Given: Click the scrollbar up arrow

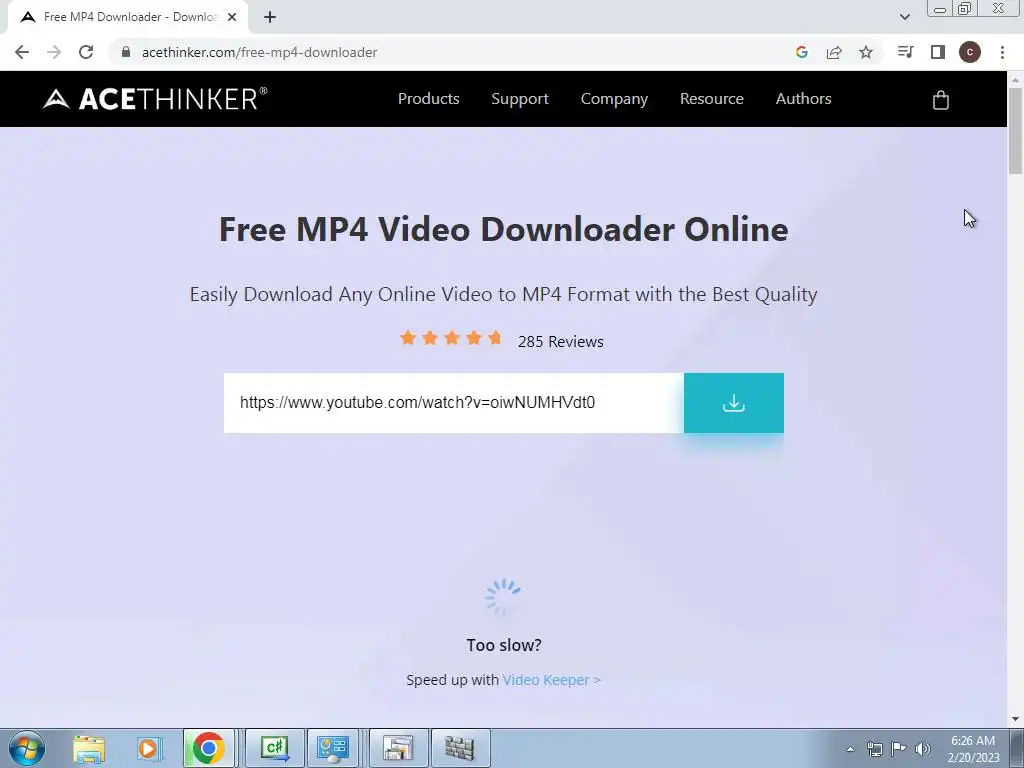Looking at the screenshot, I should [x=1015, y=79].
